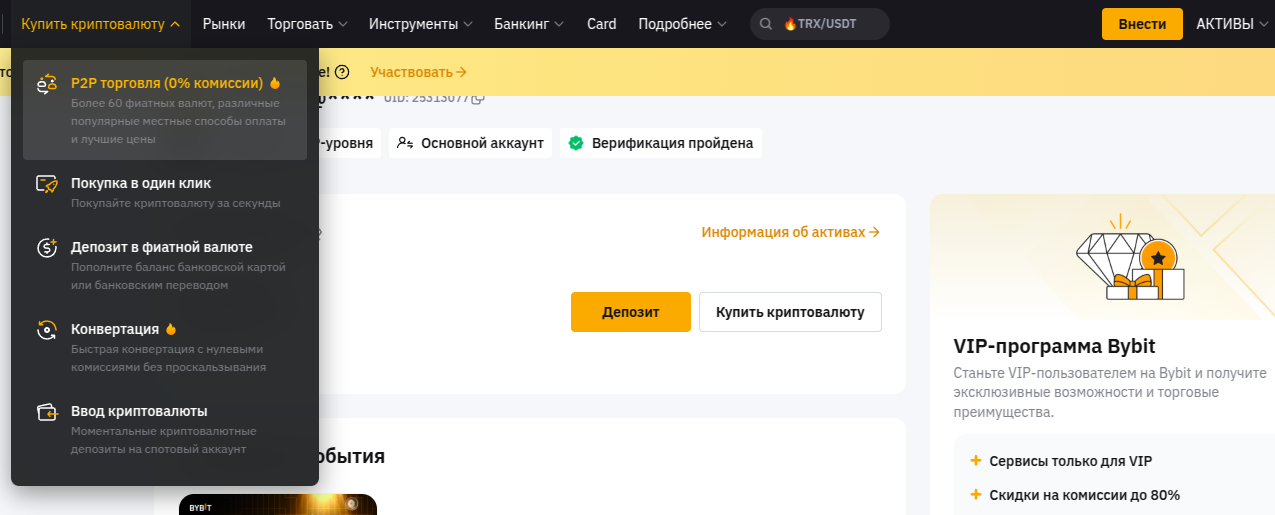Screen dimensions: 1275x515
Task: Click the plus icon beside Скидки на комиссии
Action: 975,495
